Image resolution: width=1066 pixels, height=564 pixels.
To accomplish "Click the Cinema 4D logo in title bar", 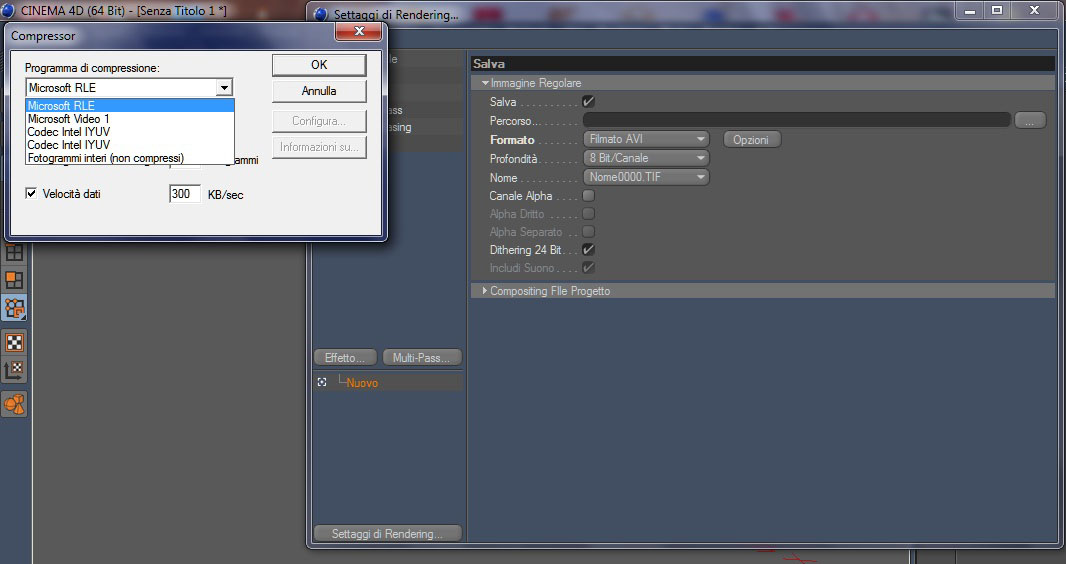I will coord(8,10).
